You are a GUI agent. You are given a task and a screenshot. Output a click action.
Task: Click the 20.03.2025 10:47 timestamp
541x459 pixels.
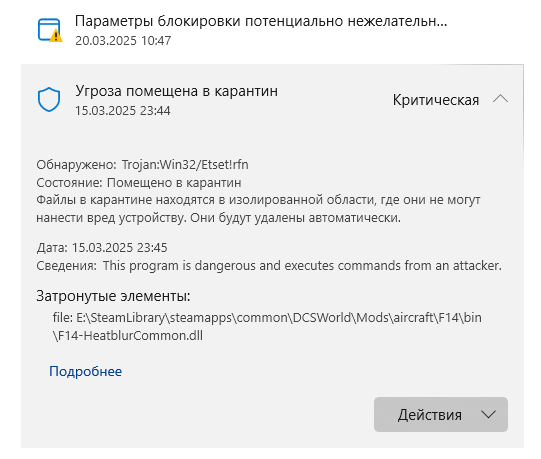tap(123, 41)
